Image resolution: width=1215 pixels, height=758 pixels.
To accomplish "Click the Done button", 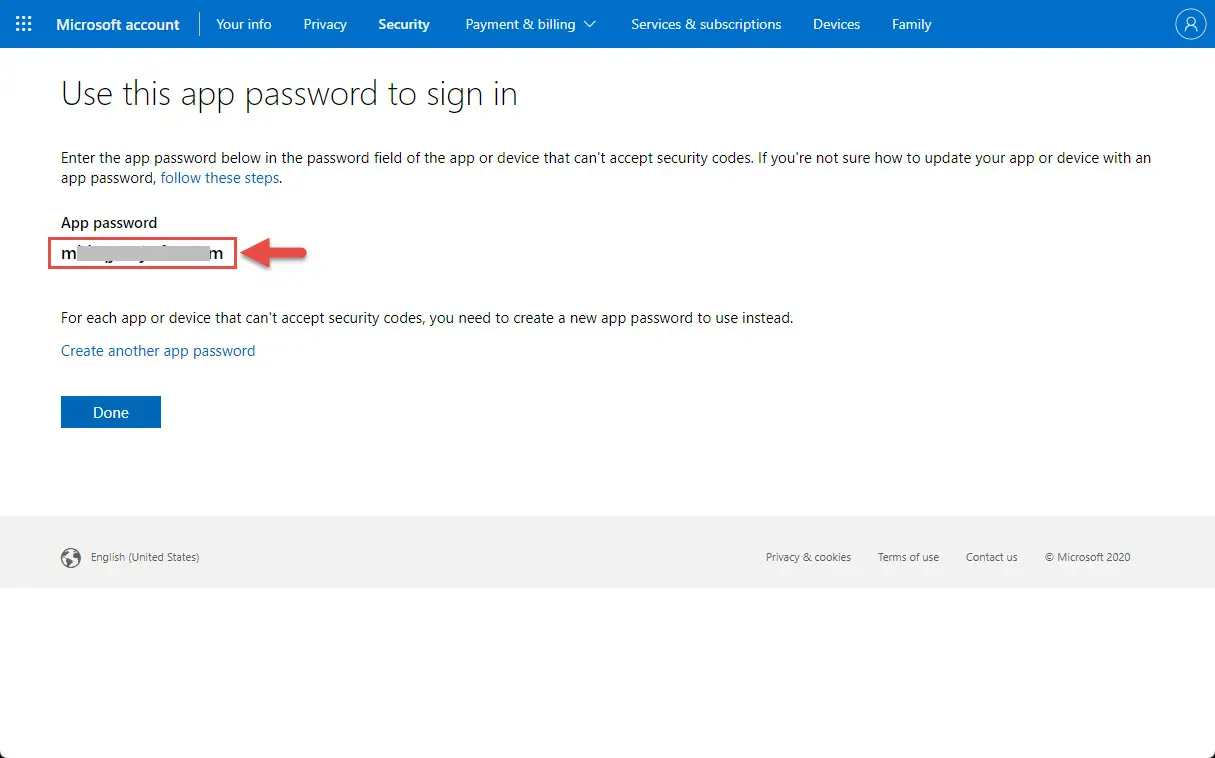I will pyautogui.click(x=111, y=412).
